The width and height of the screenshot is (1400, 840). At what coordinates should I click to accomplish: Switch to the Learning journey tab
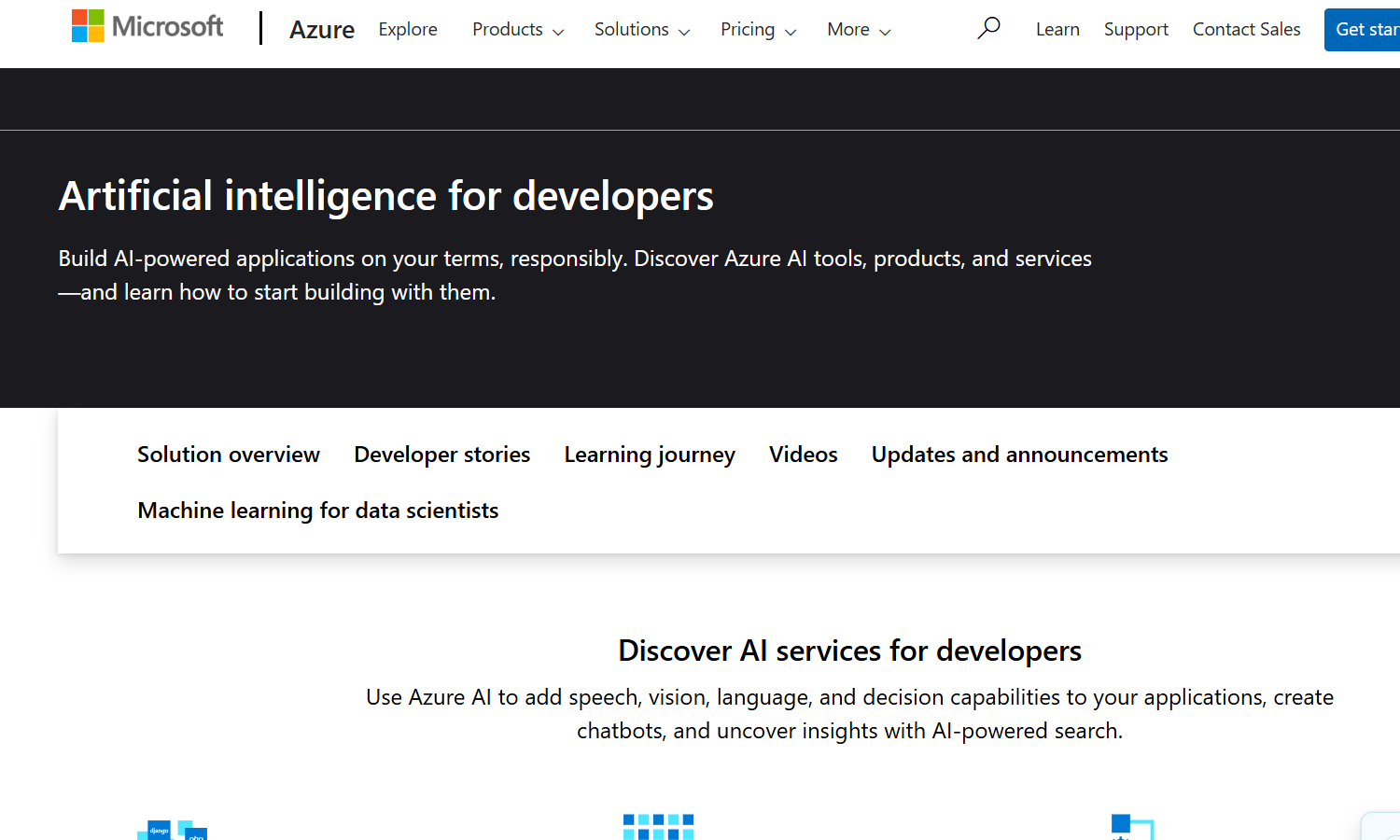(x=650, y=455)
